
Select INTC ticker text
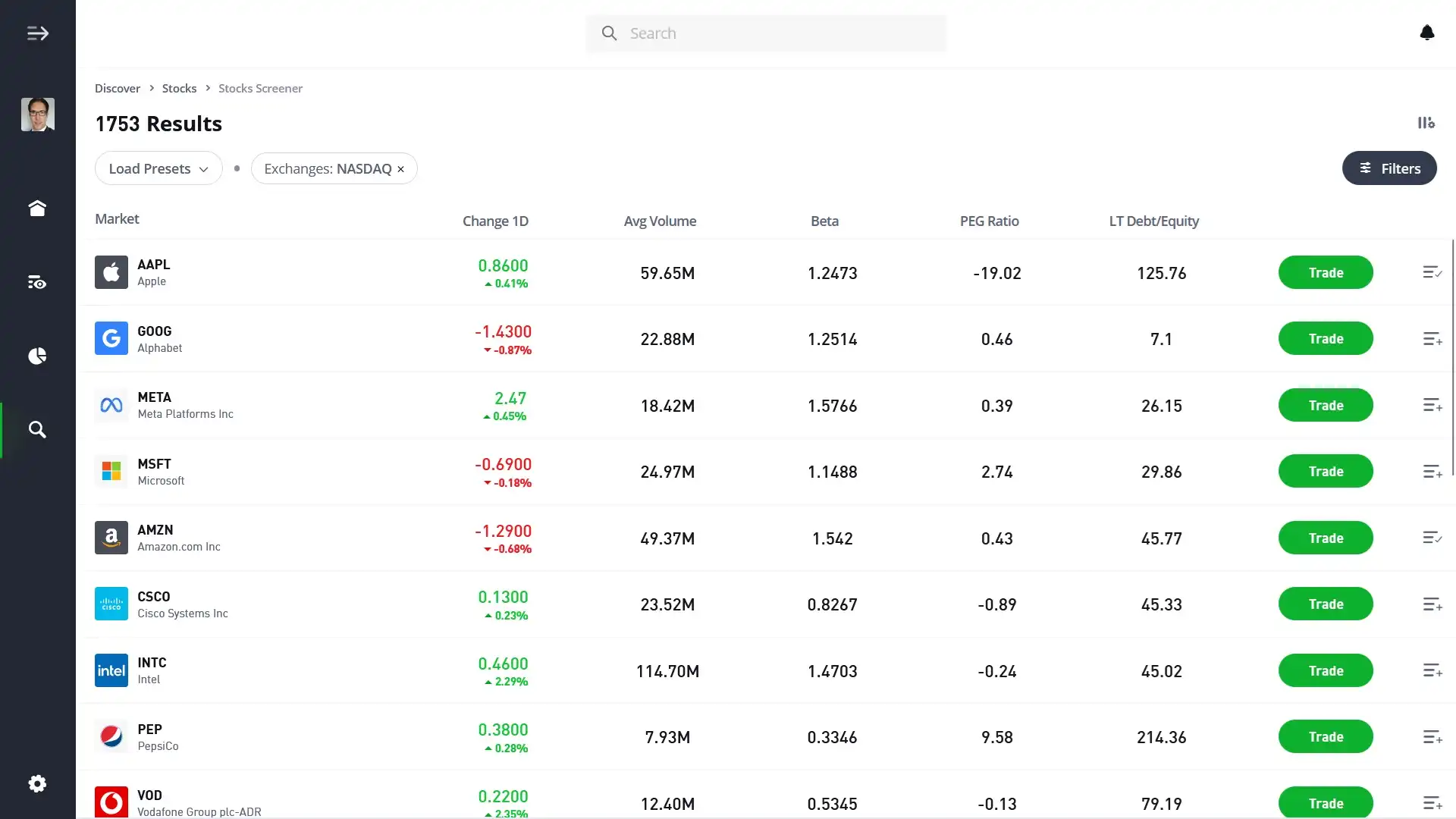[152, 663]
